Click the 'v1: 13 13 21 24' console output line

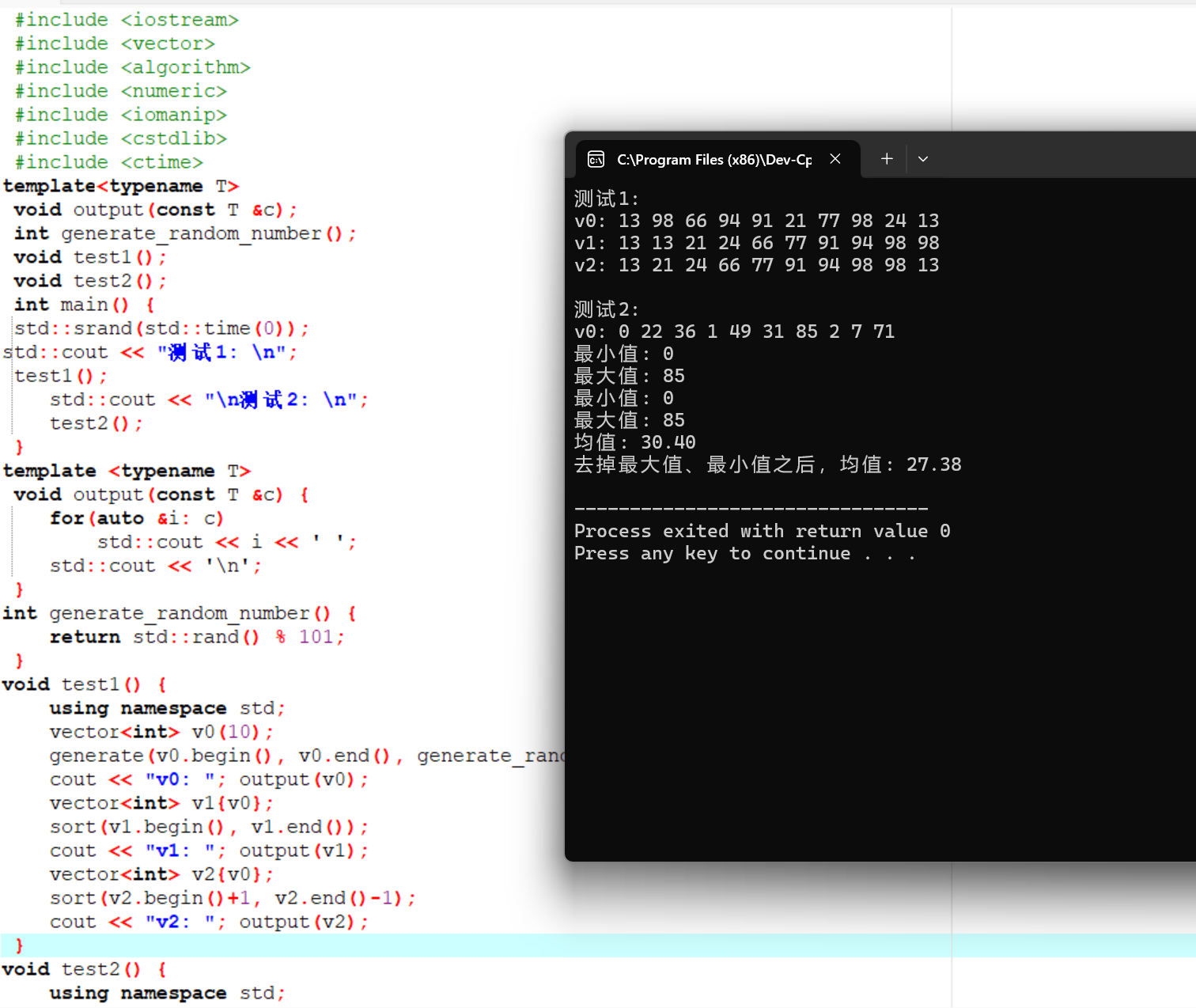(757, 243)
